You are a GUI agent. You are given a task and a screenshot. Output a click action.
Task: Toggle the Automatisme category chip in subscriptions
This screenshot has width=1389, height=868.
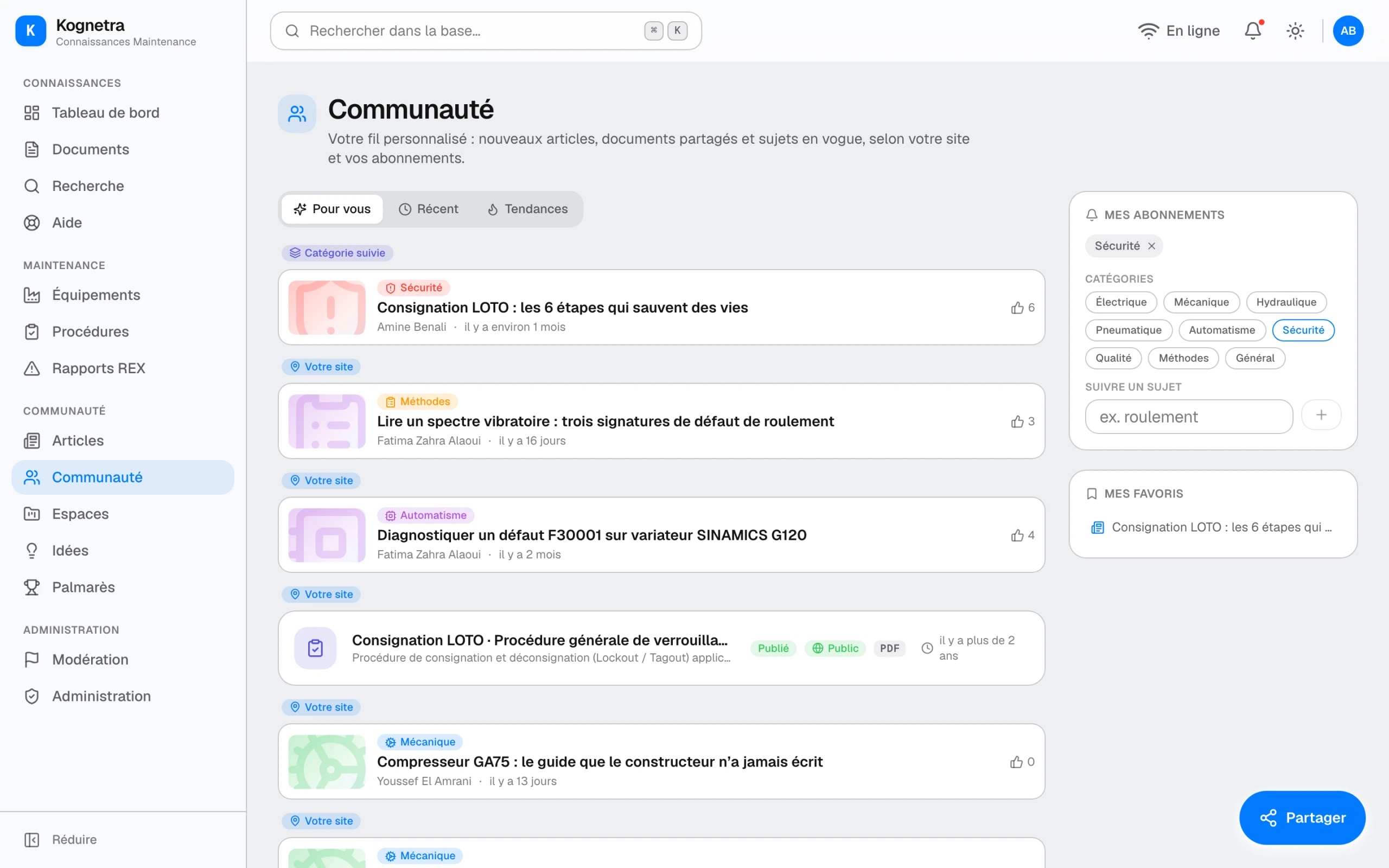1222,331
